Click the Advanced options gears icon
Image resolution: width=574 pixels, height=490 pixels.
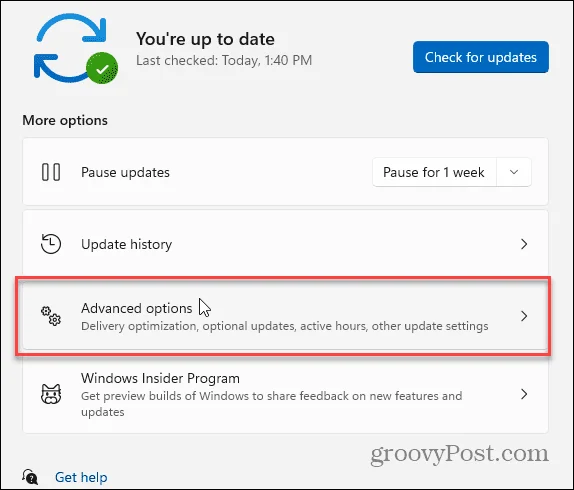click(x=51, y=316)
